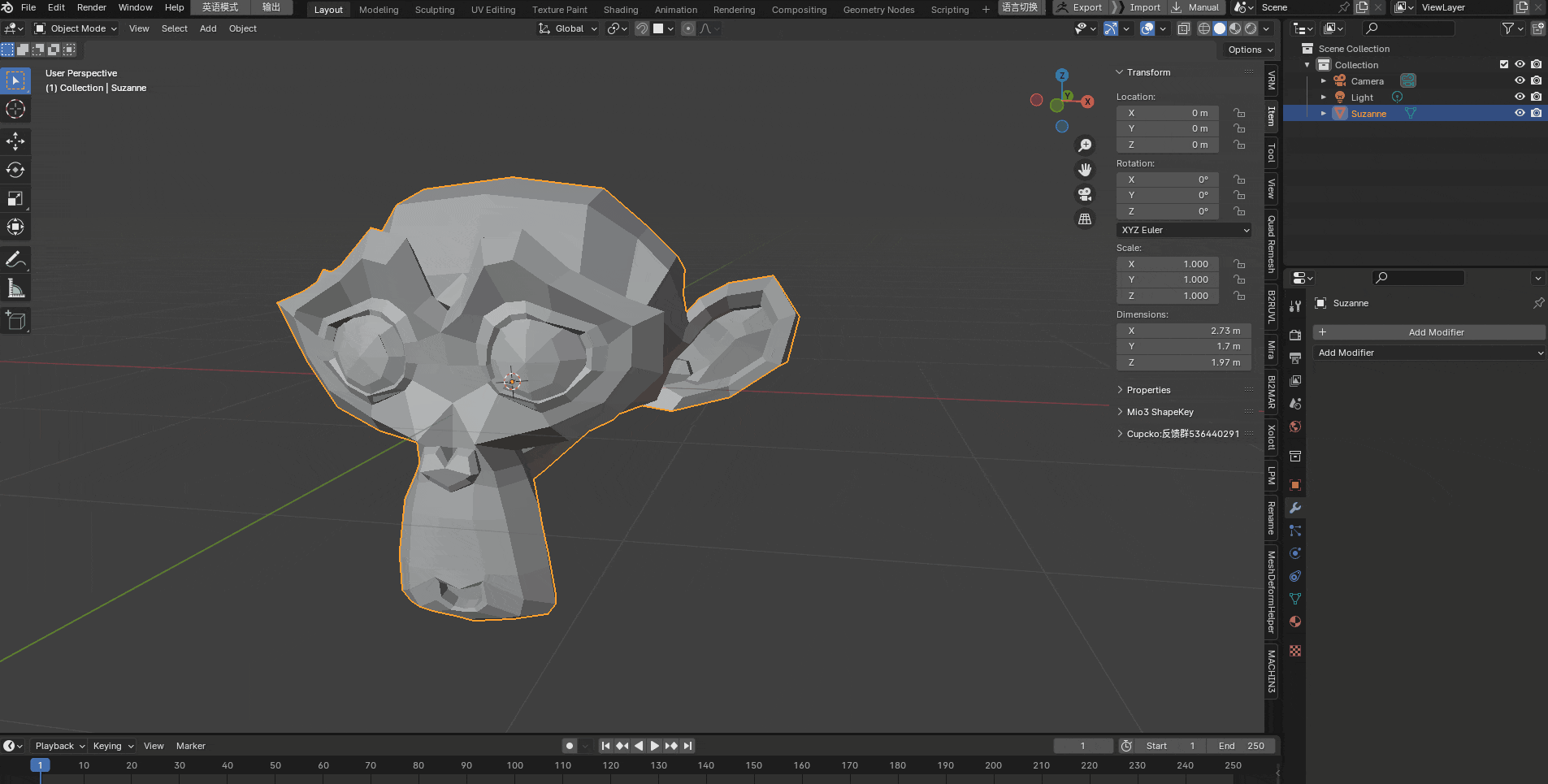Switch to the Sculpting workspace tab
Viewport: 1548px width, 784px height.
click(x=435, y=10)
